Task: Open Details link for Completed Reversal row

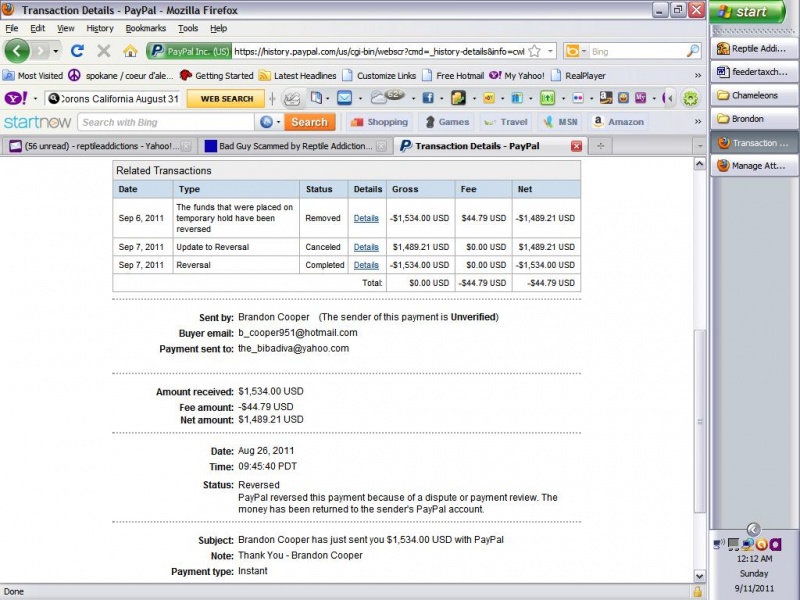Action: click(x=366, y=265)
